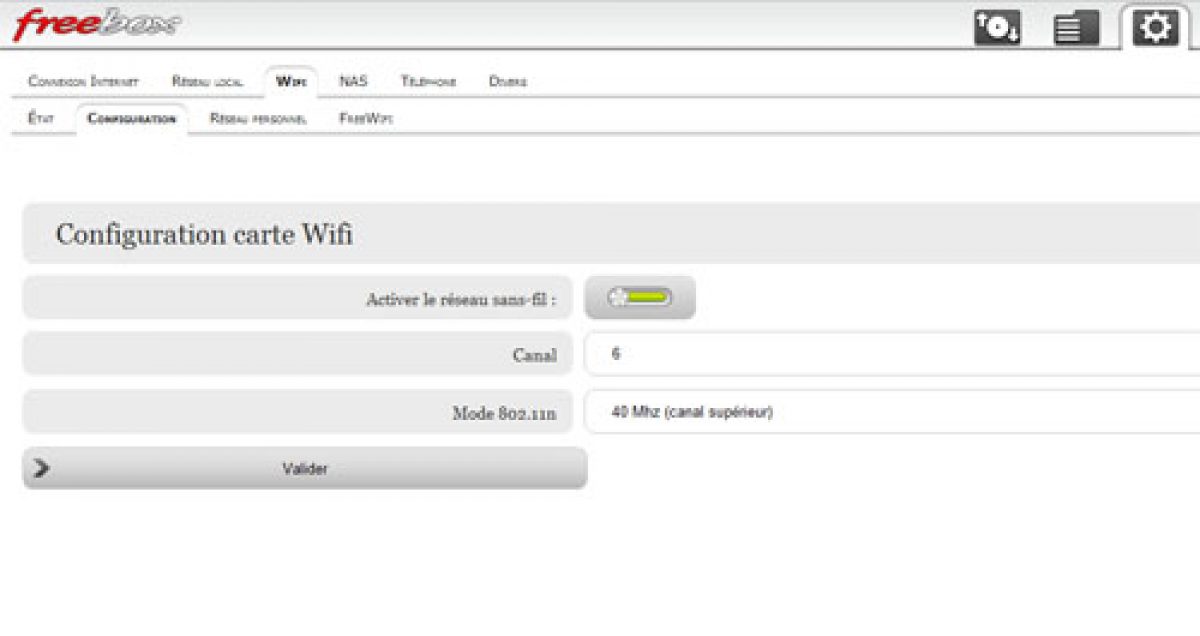
Task: Go to the NAS tab
Action: click(x=353, y=82)
